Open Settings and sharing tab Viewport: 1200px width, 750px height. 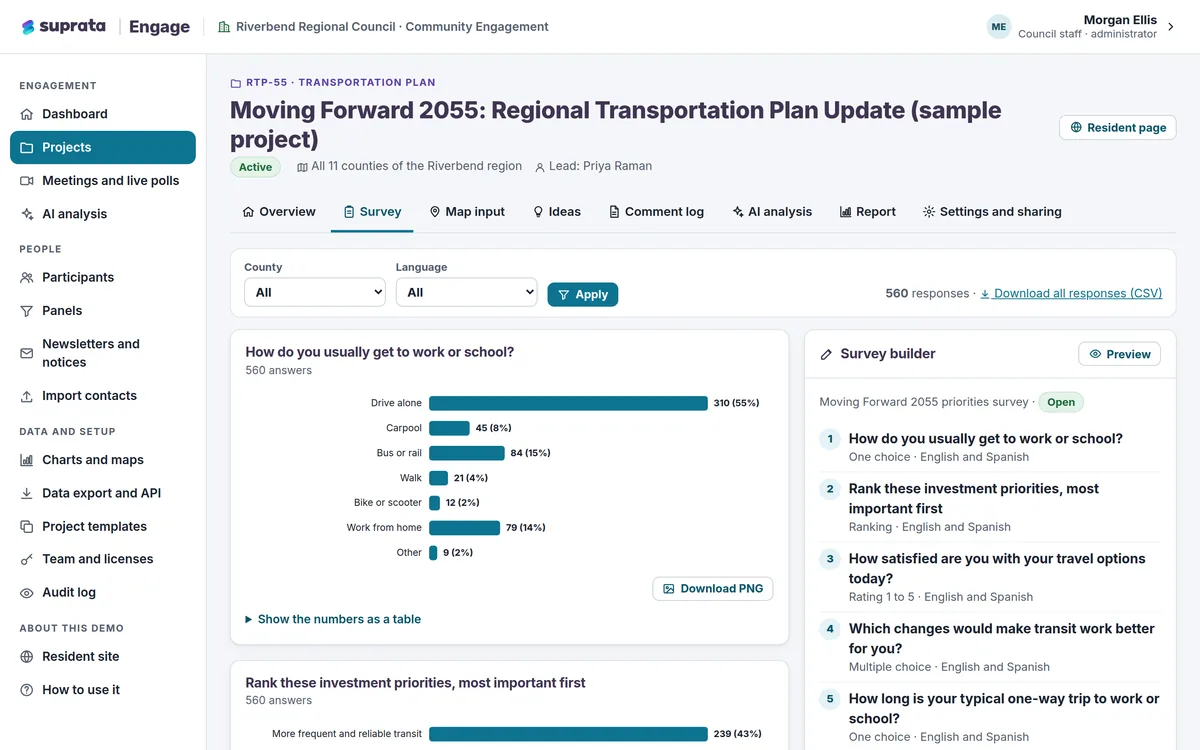(992, 212)
